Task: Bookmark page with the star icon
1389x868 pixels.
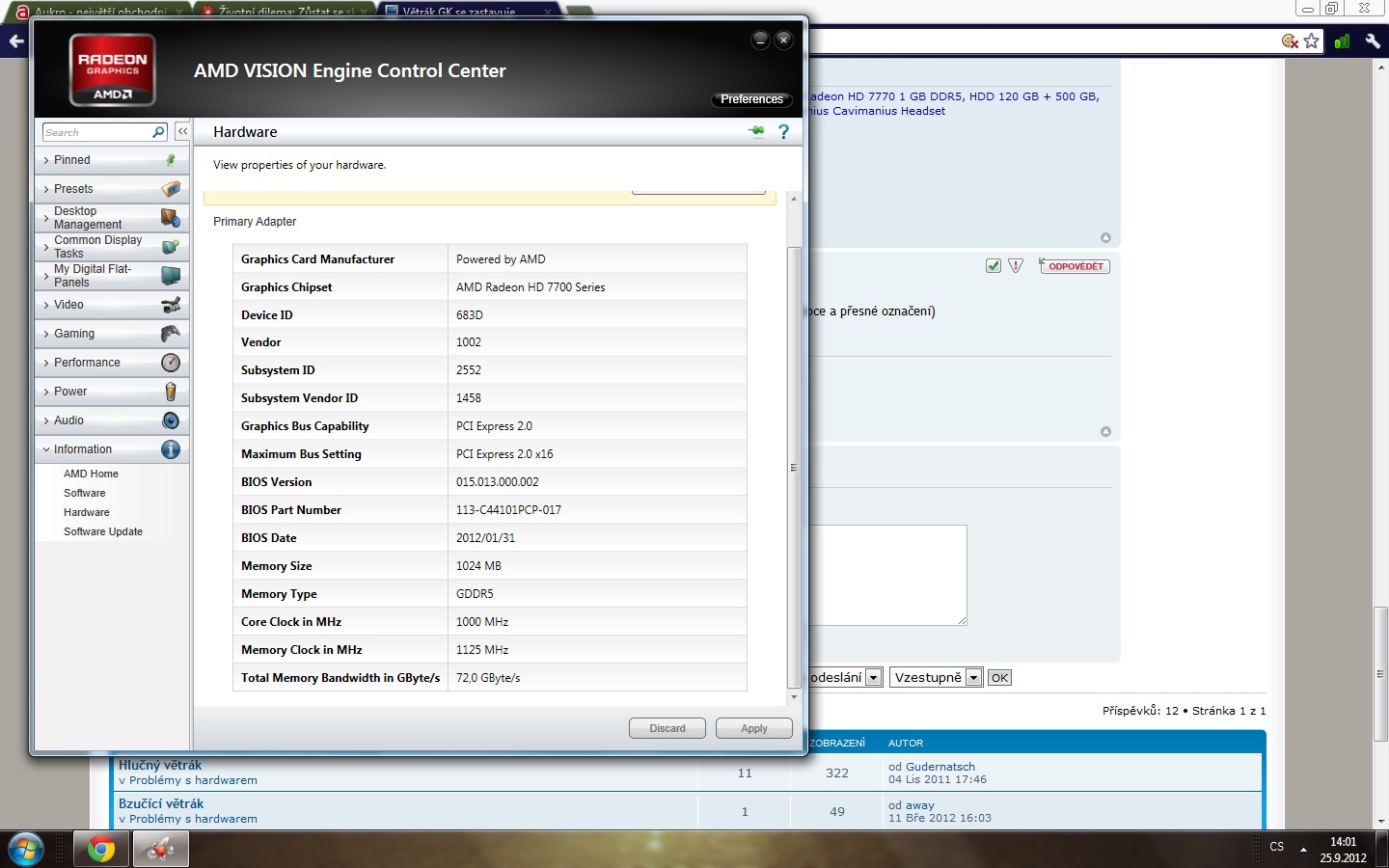Action: (1311, 41)
